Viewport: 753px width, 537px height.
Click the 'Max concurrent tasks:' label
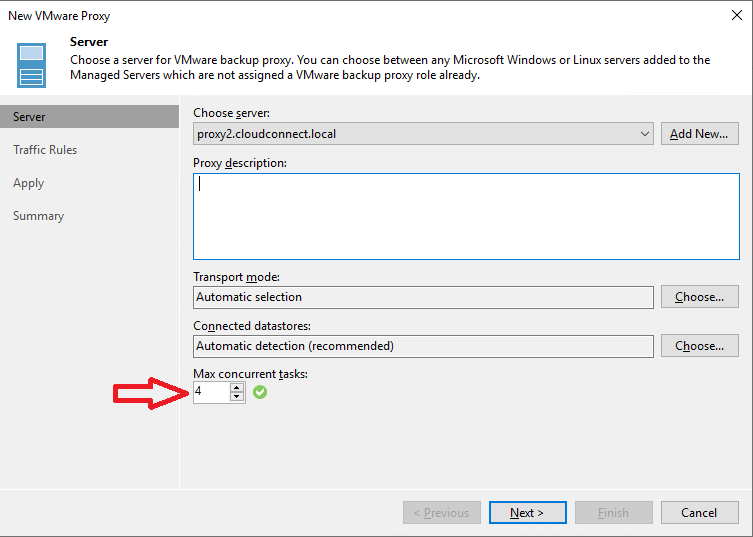pos(250,374)
